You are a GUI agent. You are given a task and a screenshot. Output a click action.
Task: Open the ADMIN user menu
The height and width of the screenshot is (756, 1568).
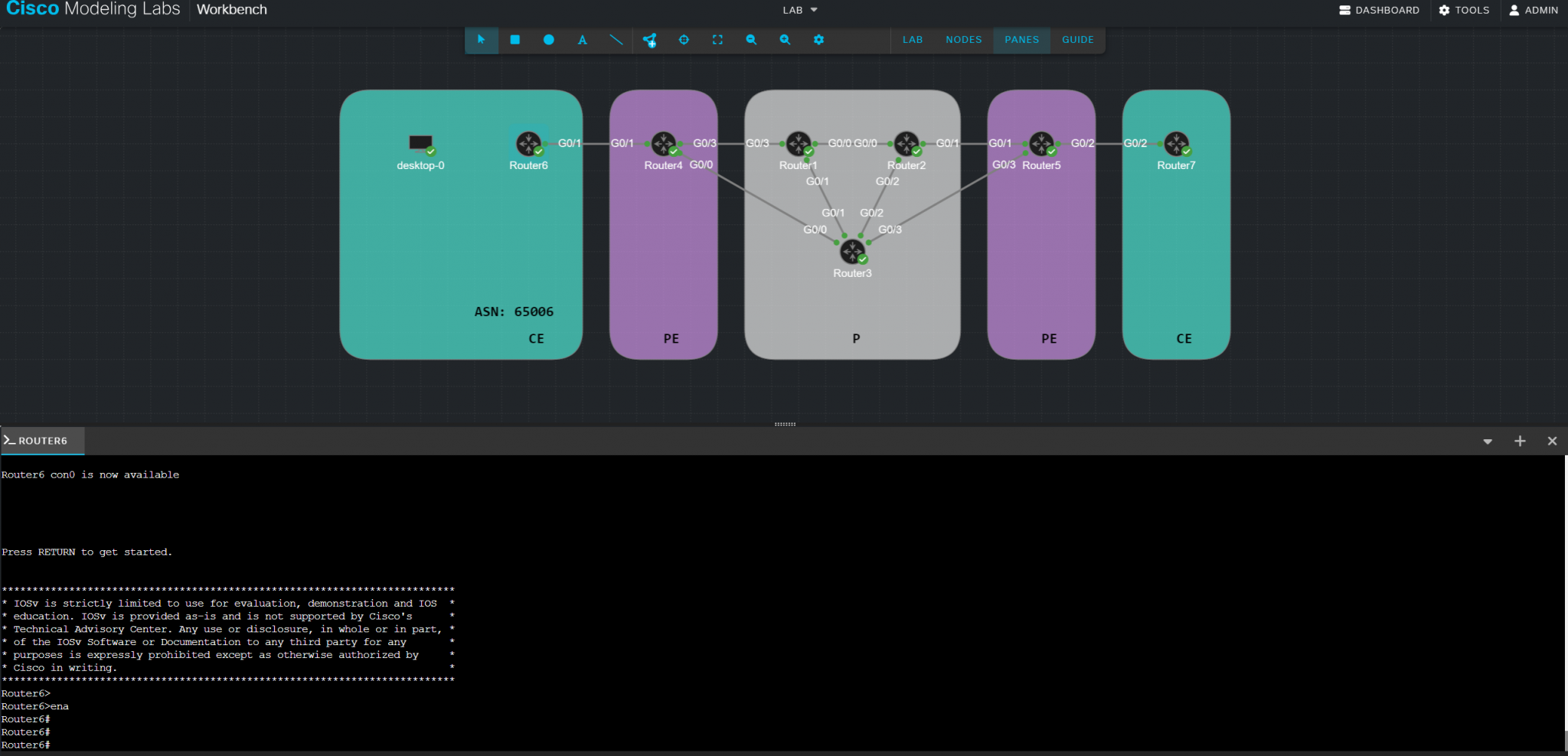(1534, 10)
